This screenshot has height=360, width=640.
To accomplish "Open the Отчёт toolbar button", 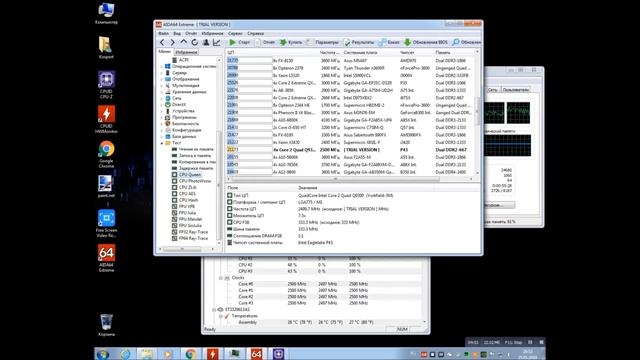I will tap(265, 42).
